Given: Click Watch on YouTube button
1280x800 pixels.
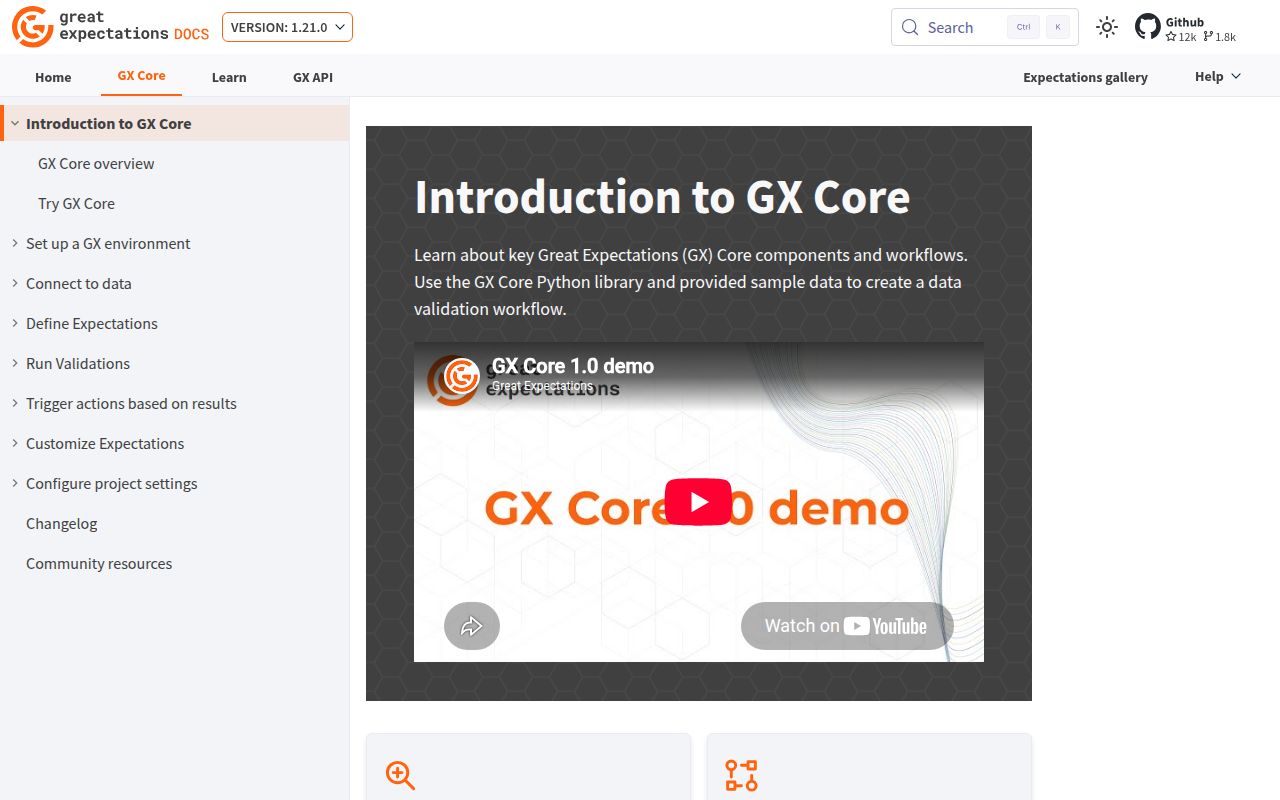Looking at the screenshot, I should tap(847, 626).
